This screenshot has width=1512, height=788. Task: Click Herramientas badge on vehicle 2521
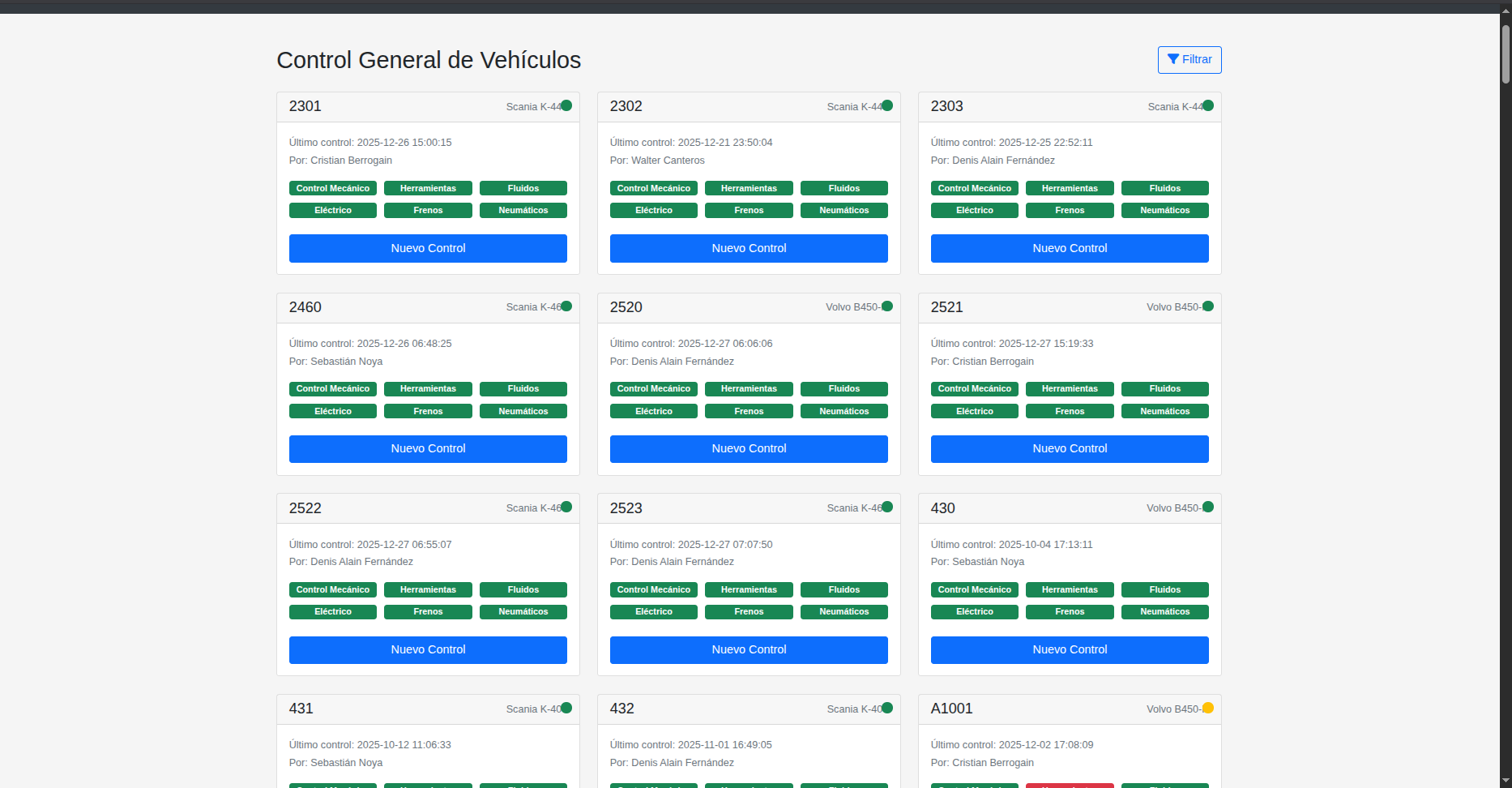click(1070, 389)
